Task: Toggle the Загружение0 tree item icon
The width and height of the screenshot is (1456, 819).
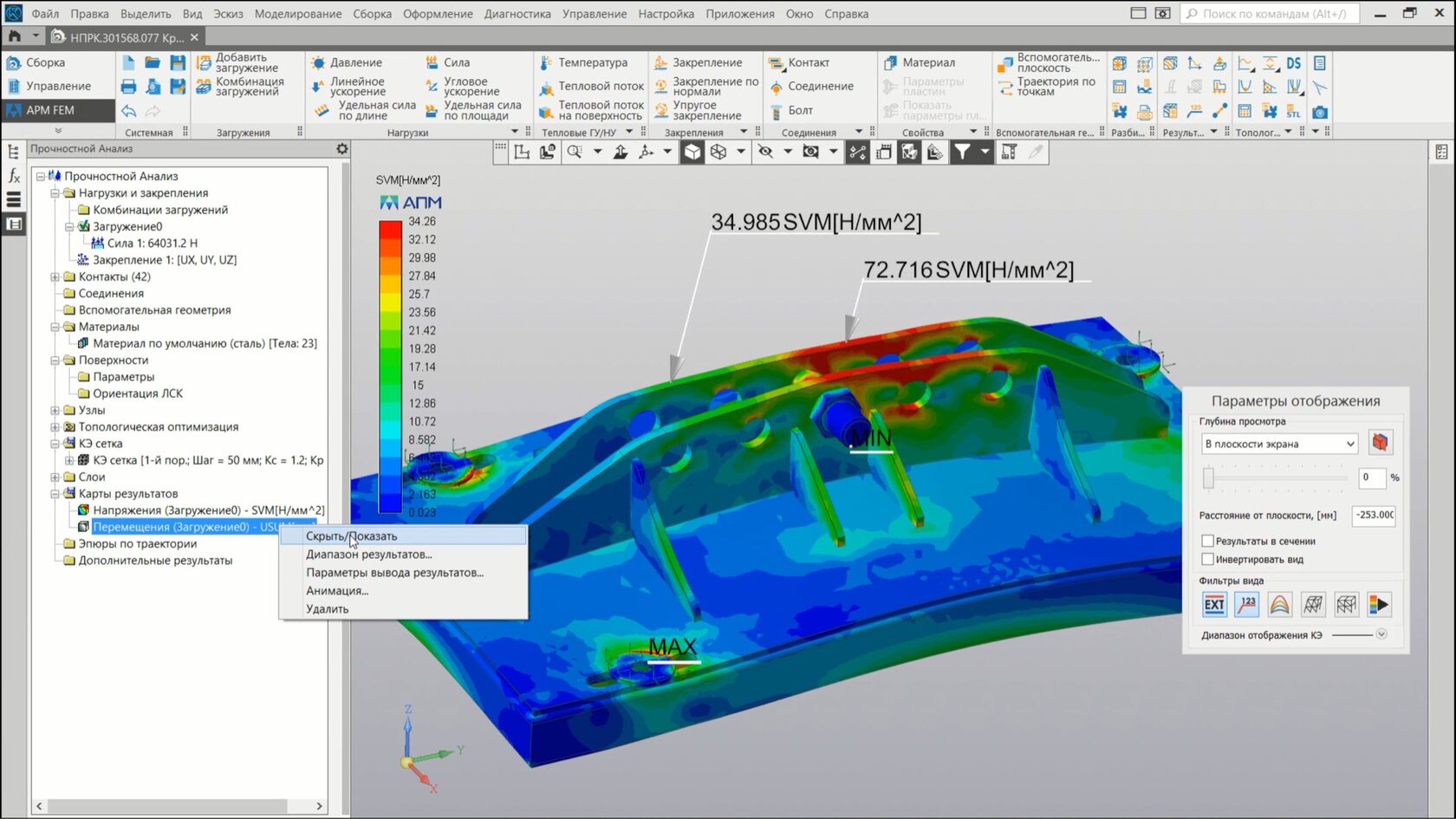Action: [83, 226]
